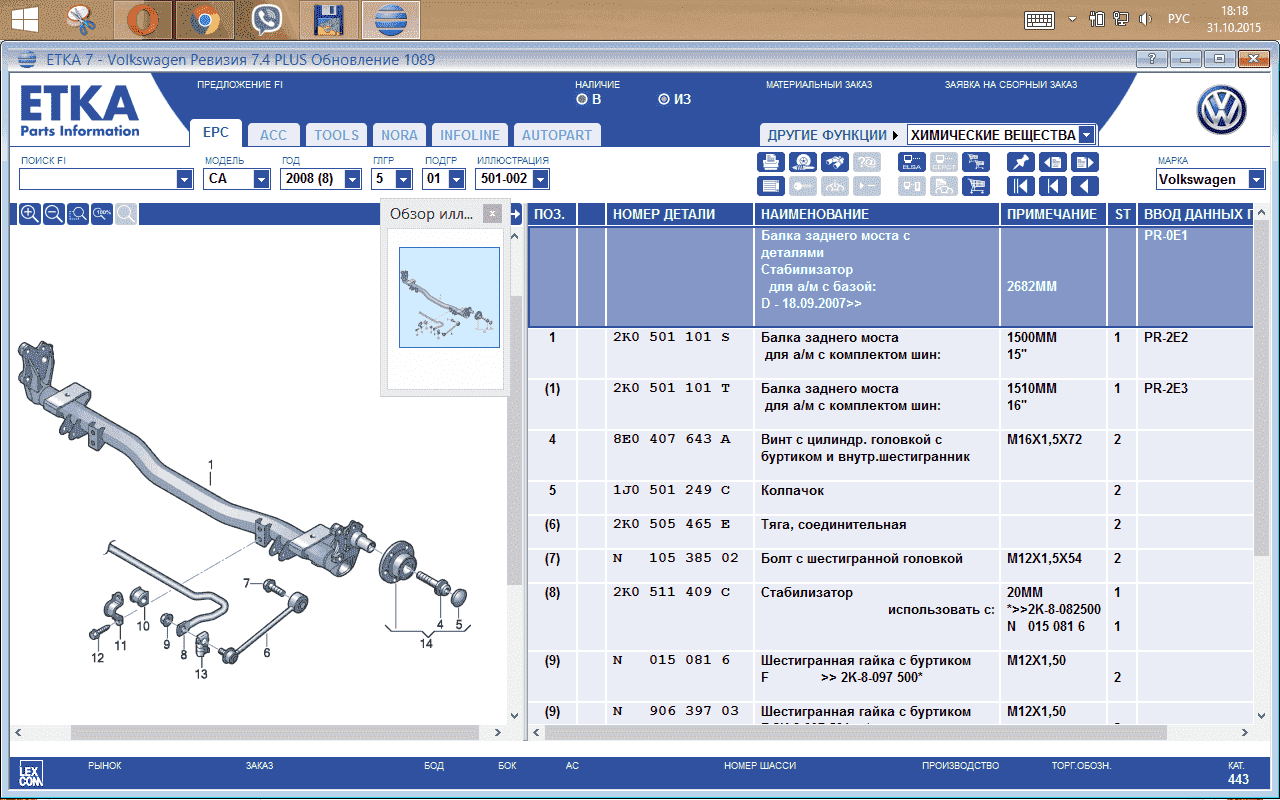Click the ПРИМЕЧАНИЕ column header
The width and height of the screenshot is (1280, 800).
click(1051, 214)
